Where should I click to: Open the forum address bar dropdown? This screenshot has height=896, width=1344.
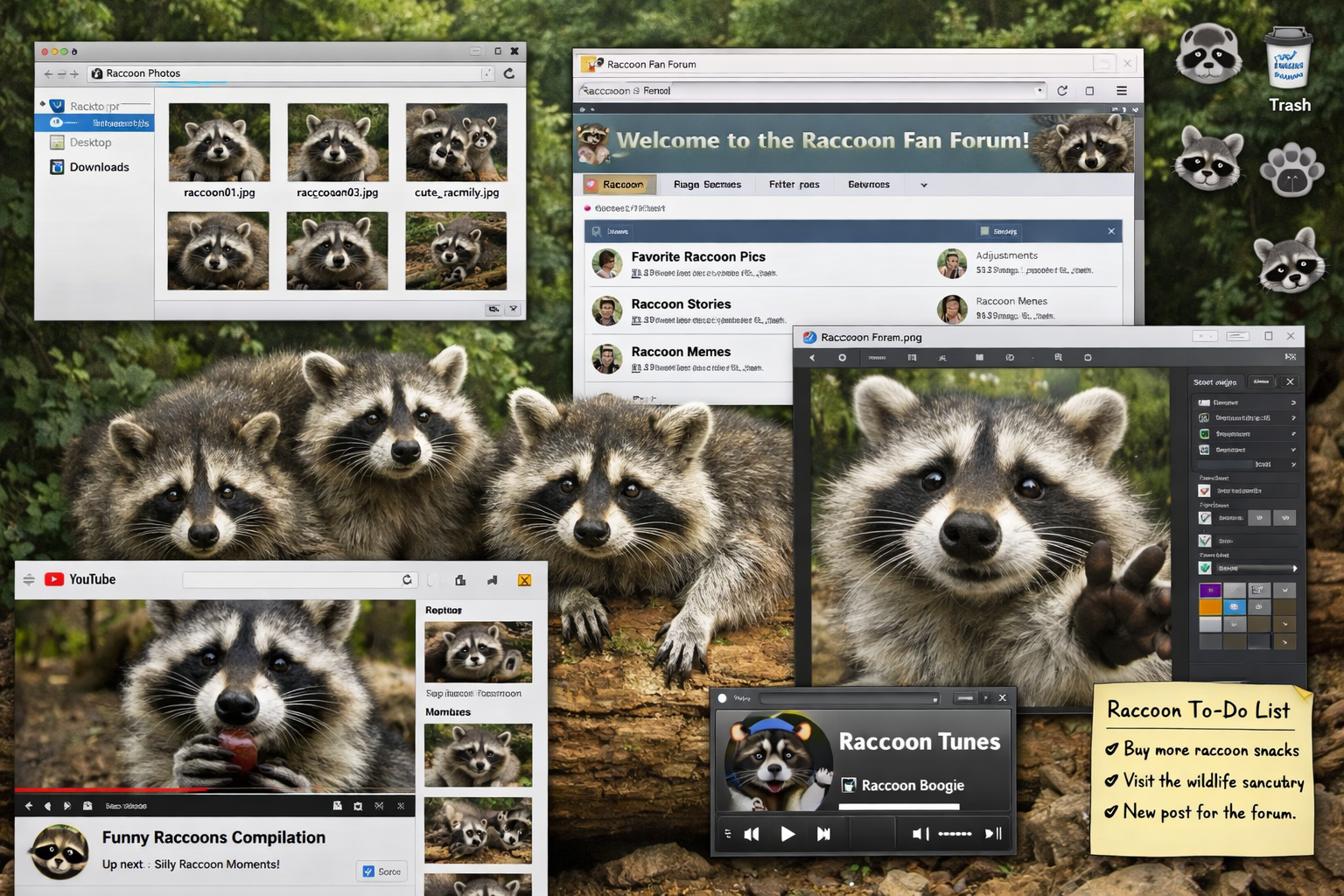pyautogui.click(x=1039, y=90)
